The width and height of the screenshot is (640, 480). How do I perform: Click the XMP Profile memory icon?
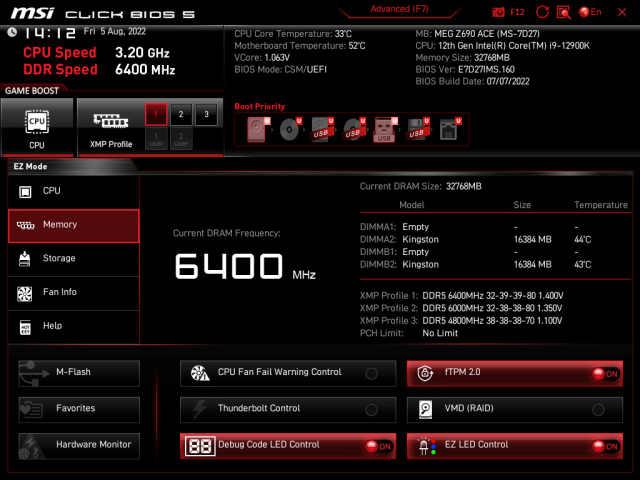point(111,121)
